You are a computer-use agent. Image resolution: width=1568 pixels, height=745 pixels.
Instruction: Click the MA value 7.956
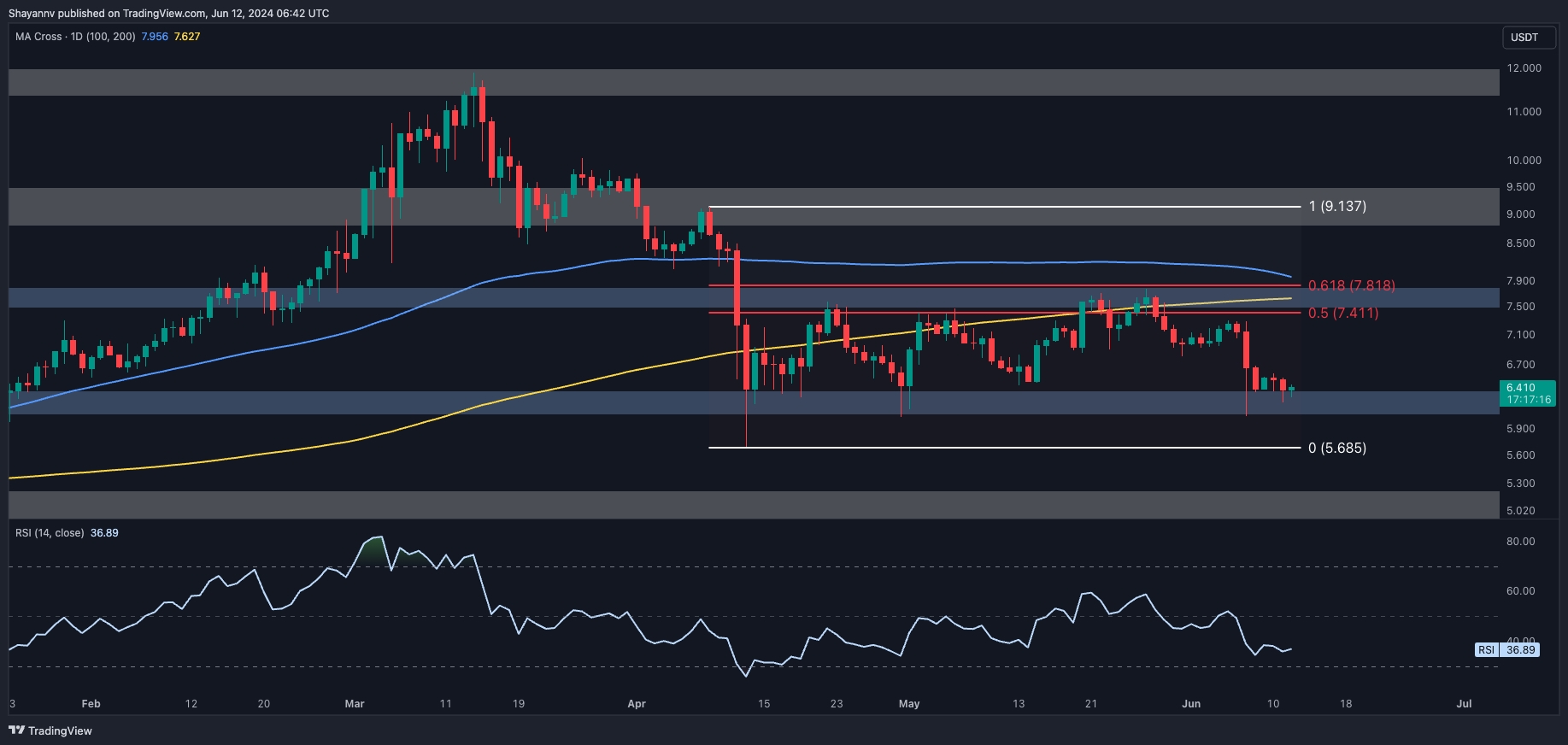[155, 37]
